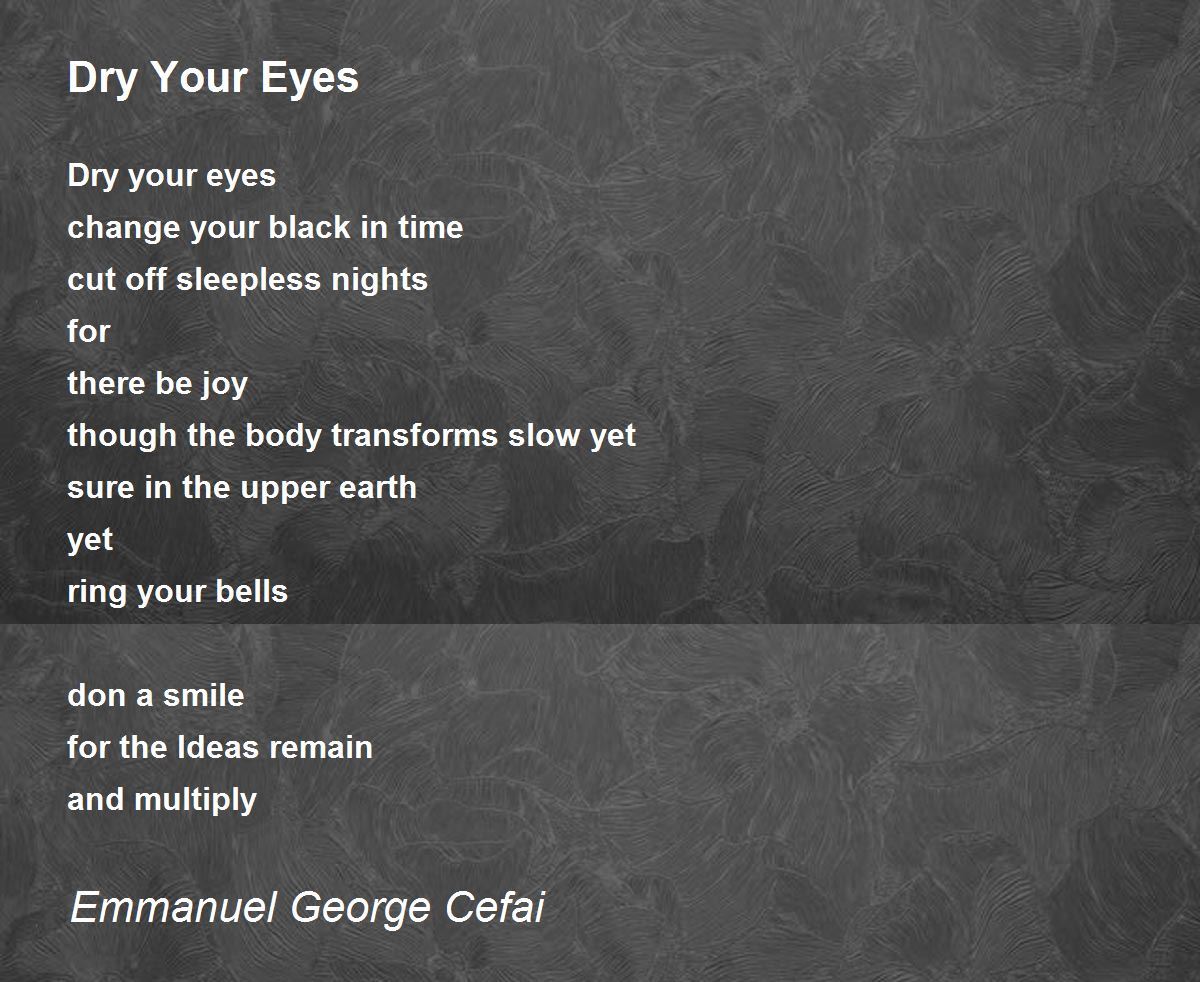Click the first line "Dry your eyes"

pos(171,177)
